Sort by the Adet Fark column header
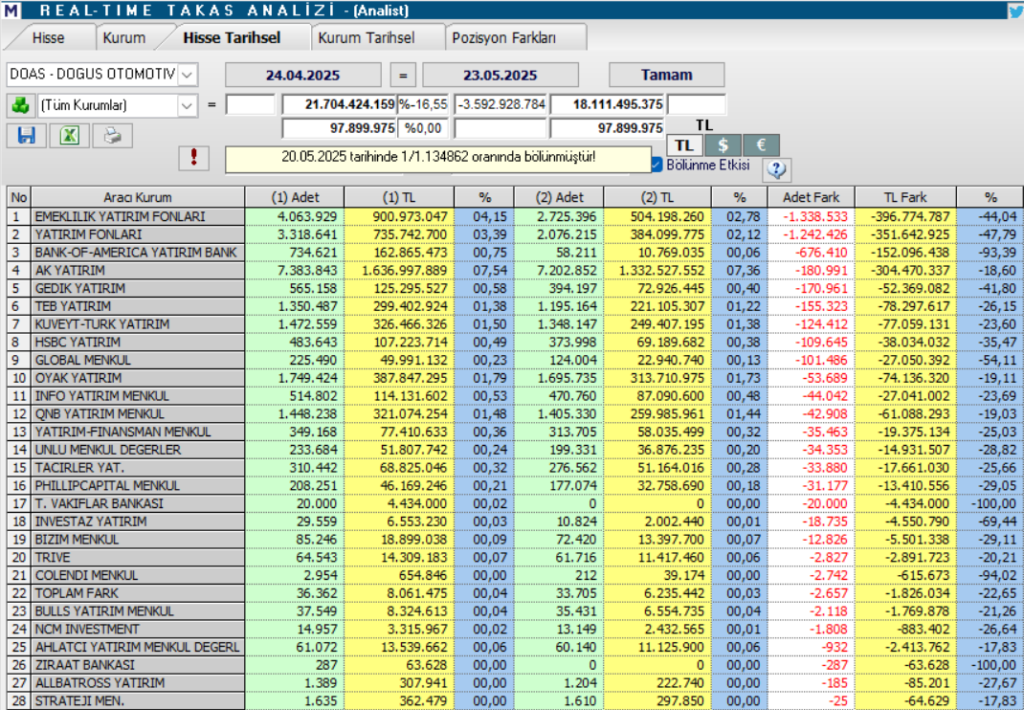The height and width of the screenshot is (710, 1024). point(810,197)
